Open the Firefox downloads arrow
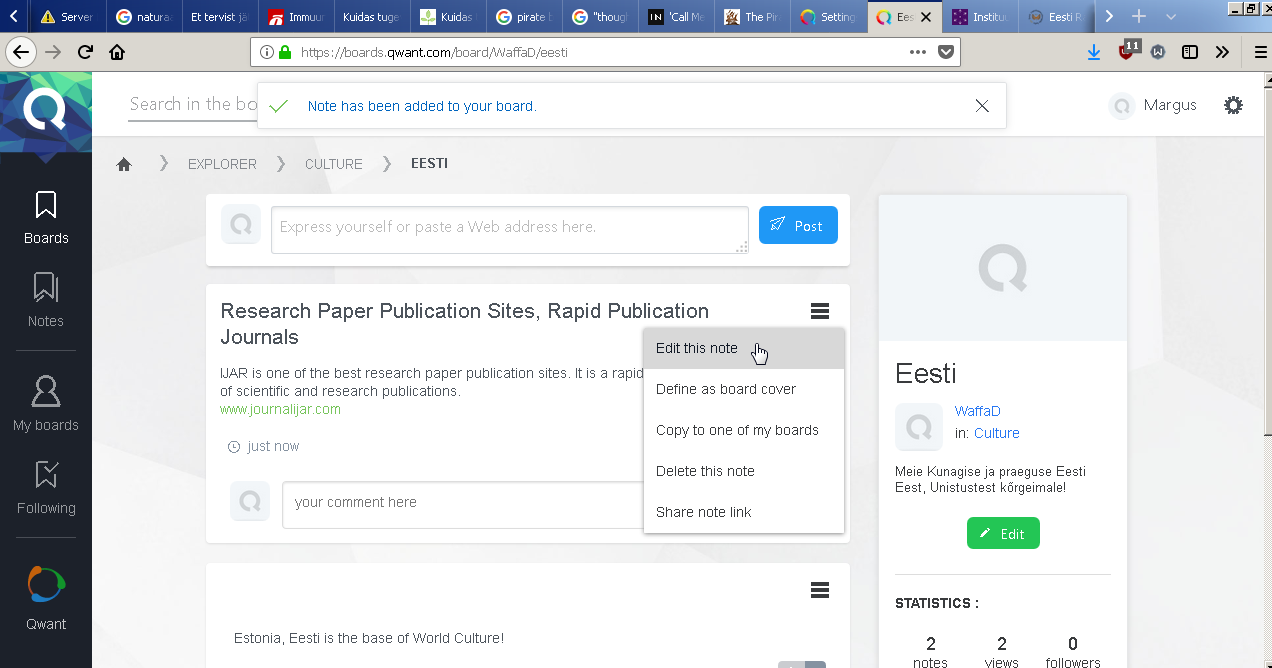The image size is (1272, 668). point(1094,52)
